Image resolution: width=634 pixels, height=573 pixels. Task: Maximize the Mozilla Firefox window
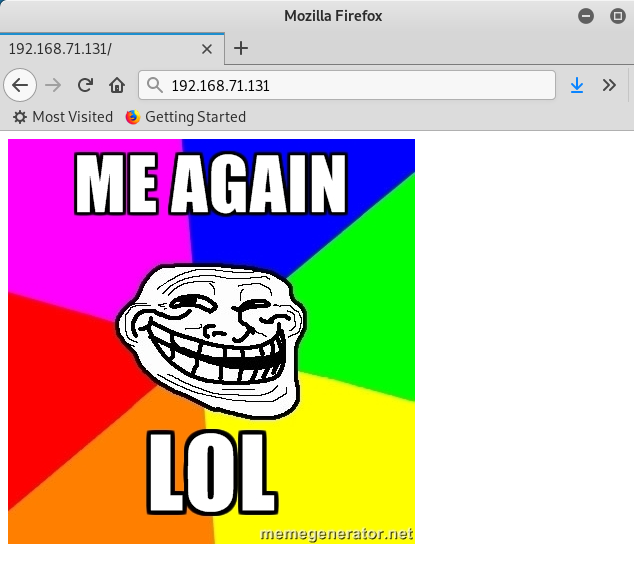coord(617,16)
